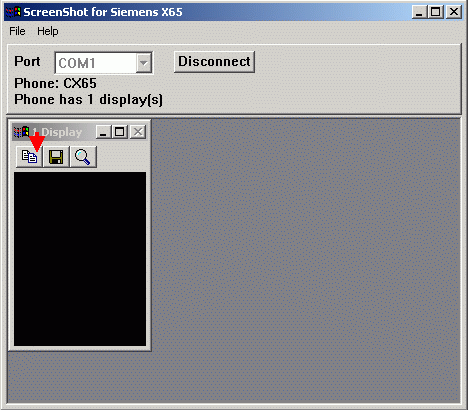Viewport: 468px width, 410px height.
Task: Click the 1 Display window title icon
Action: tap(21, 132)
